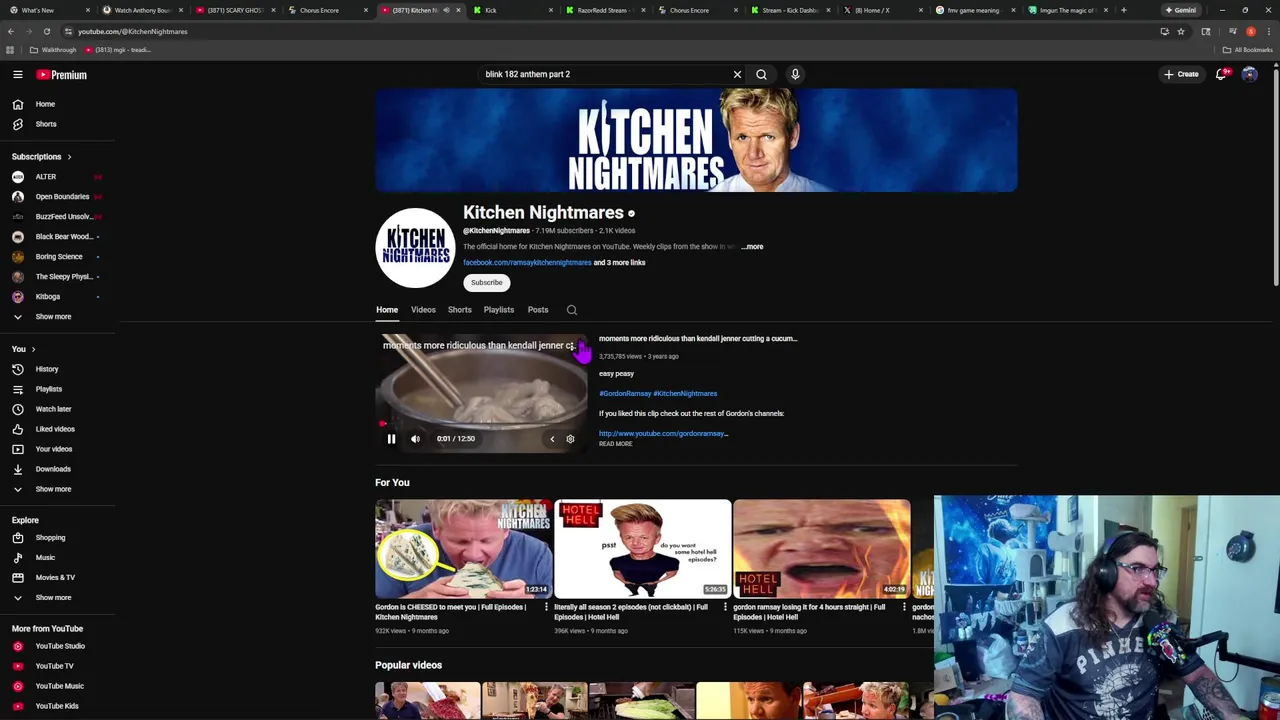The width and height of the screenshot is (1280, 720).
Task: Clear the search box with X
Action: (x=737, y=74)
